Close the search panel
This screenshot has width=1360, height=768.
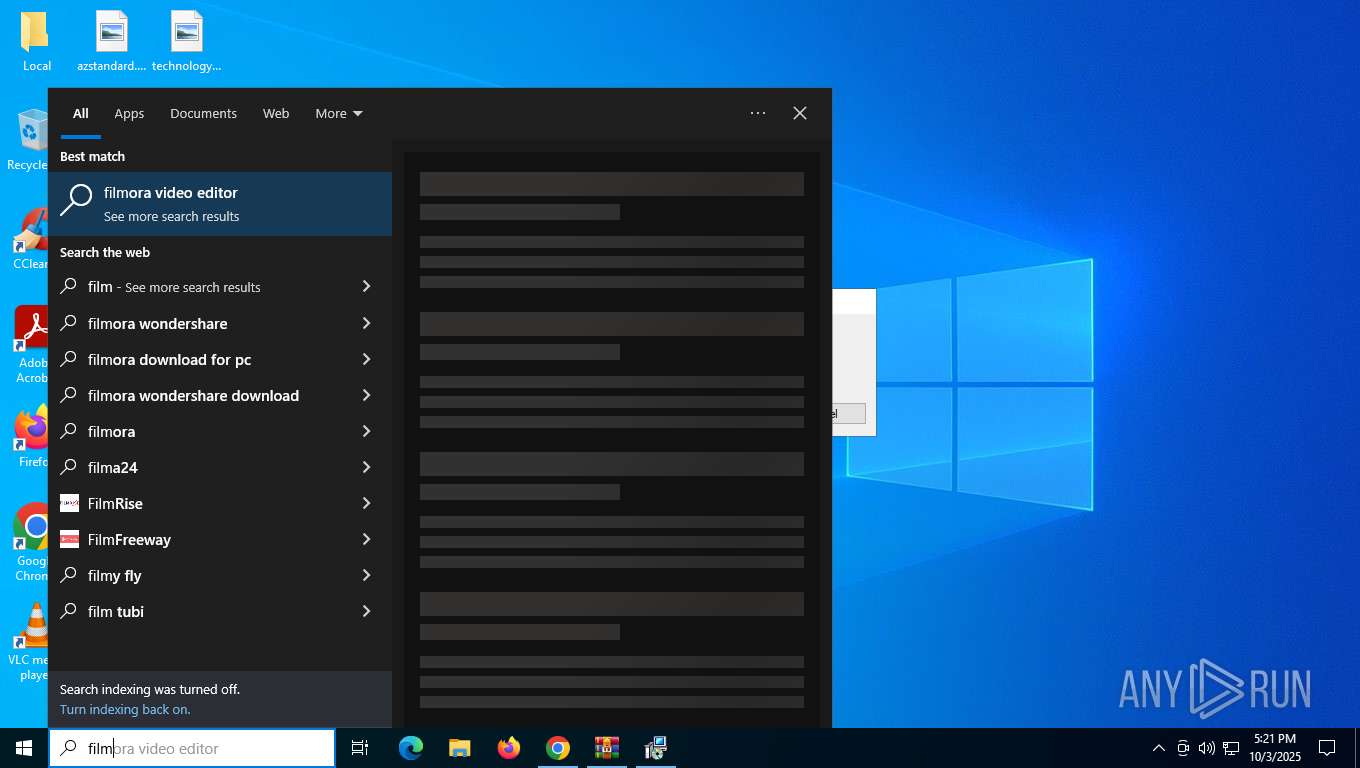tap(800, 113)
